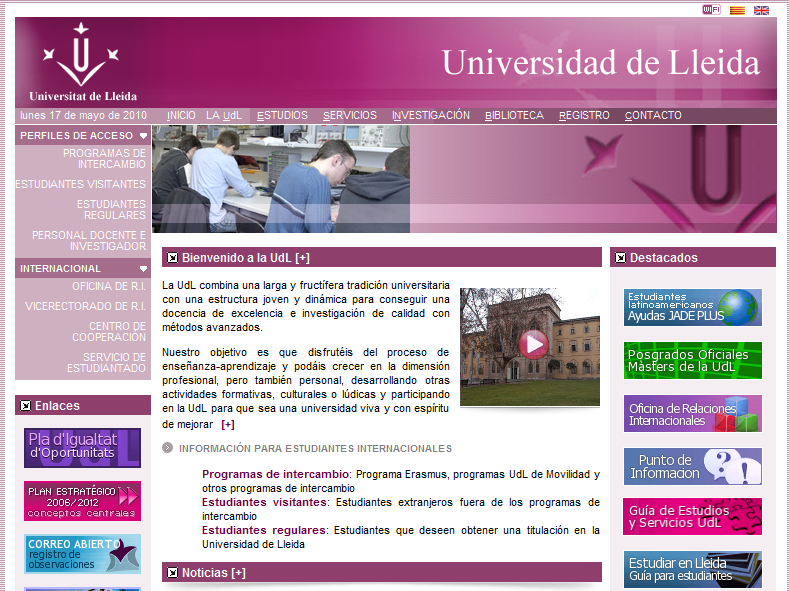Click the WiFi icon at top
The width and height of the screenshot is (789, 591).
(712, 10)
